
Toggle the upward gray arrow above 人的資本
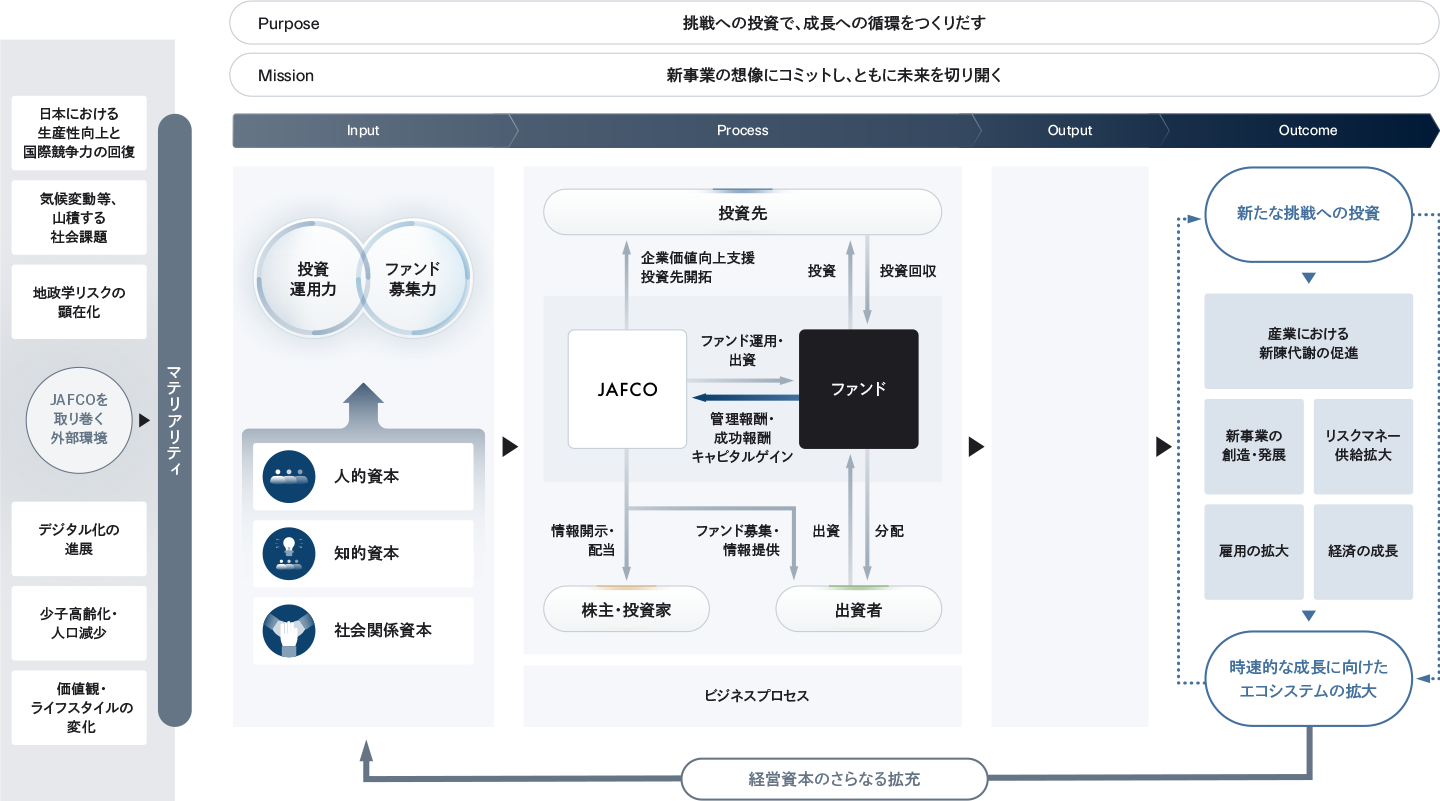click(363, 400)
